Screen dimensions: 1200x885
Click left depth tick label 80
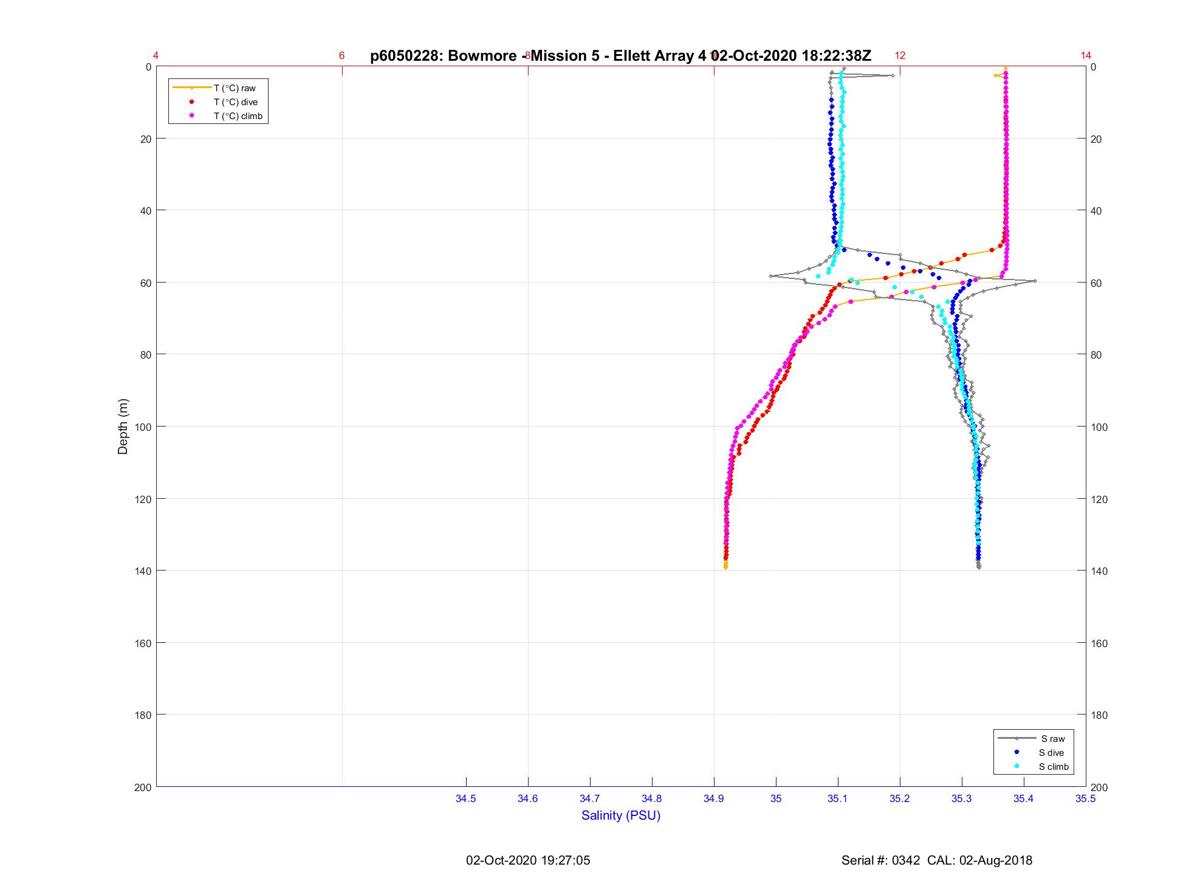pos(145,355)
